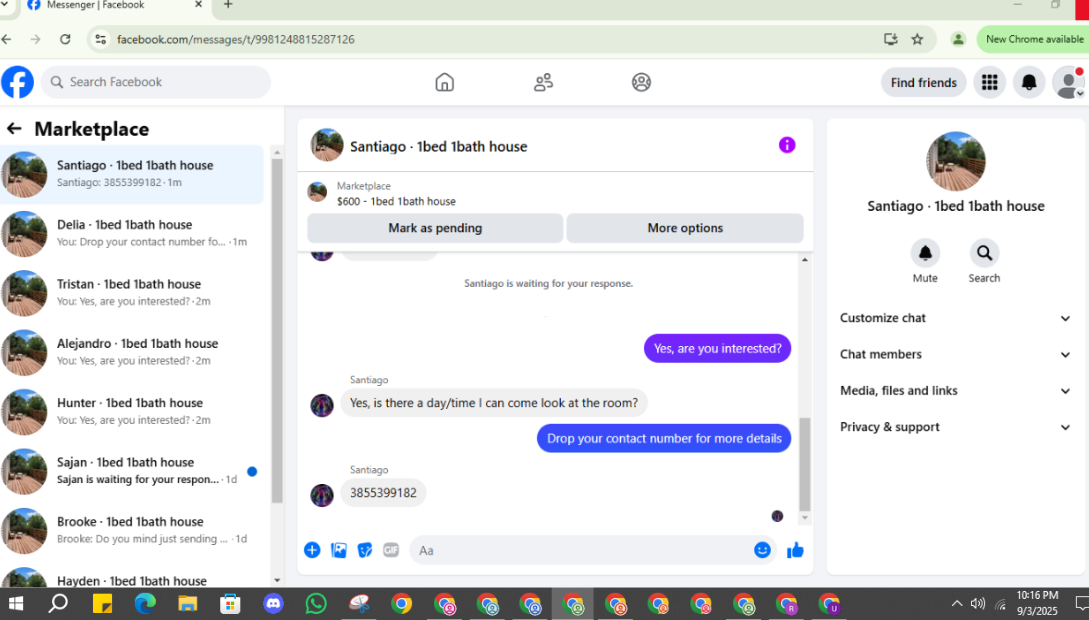The image size is (1089, 620).
Task: Open a new browser tab
Action: 228,6
